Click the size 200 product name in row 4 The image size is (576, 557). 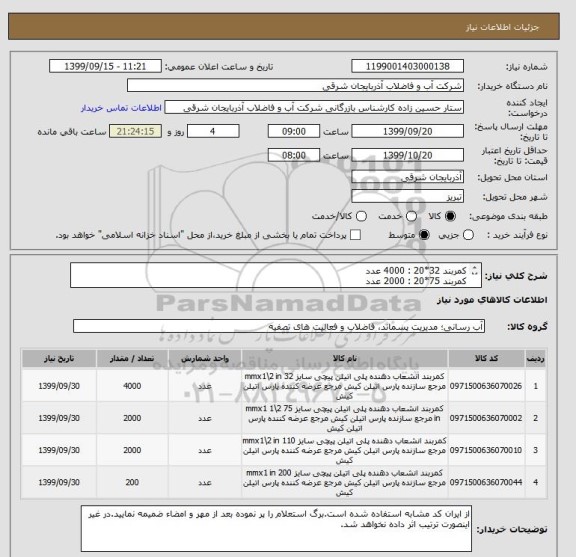(344, 482)
